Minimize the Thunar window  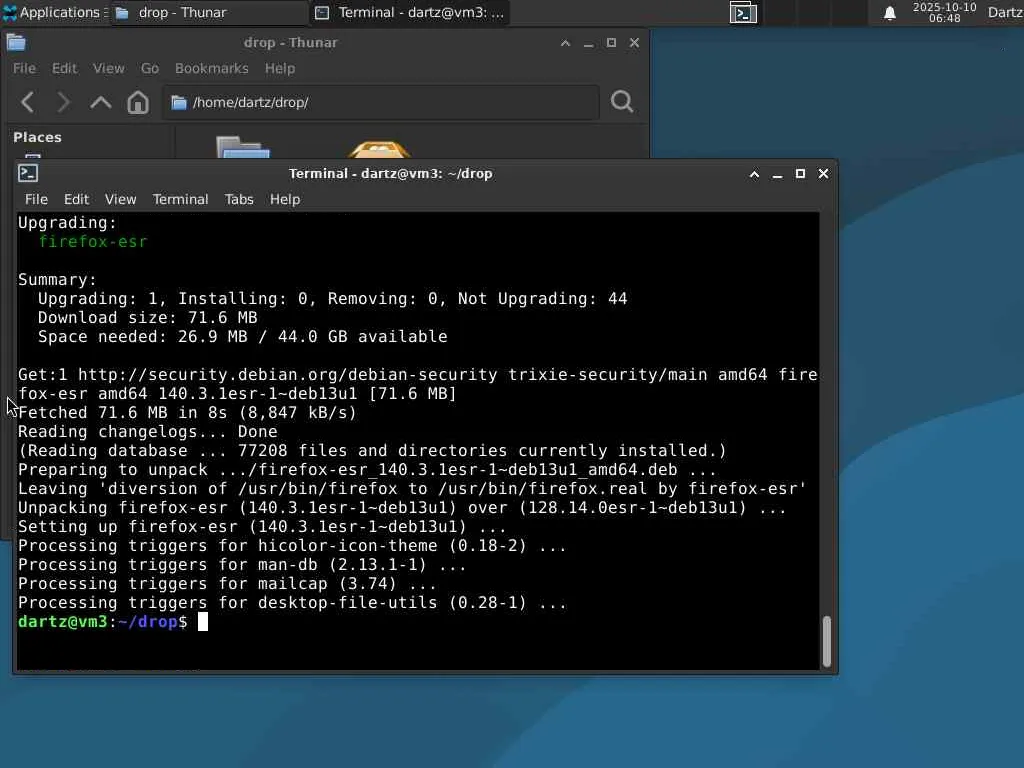click(x=588, y=43)
